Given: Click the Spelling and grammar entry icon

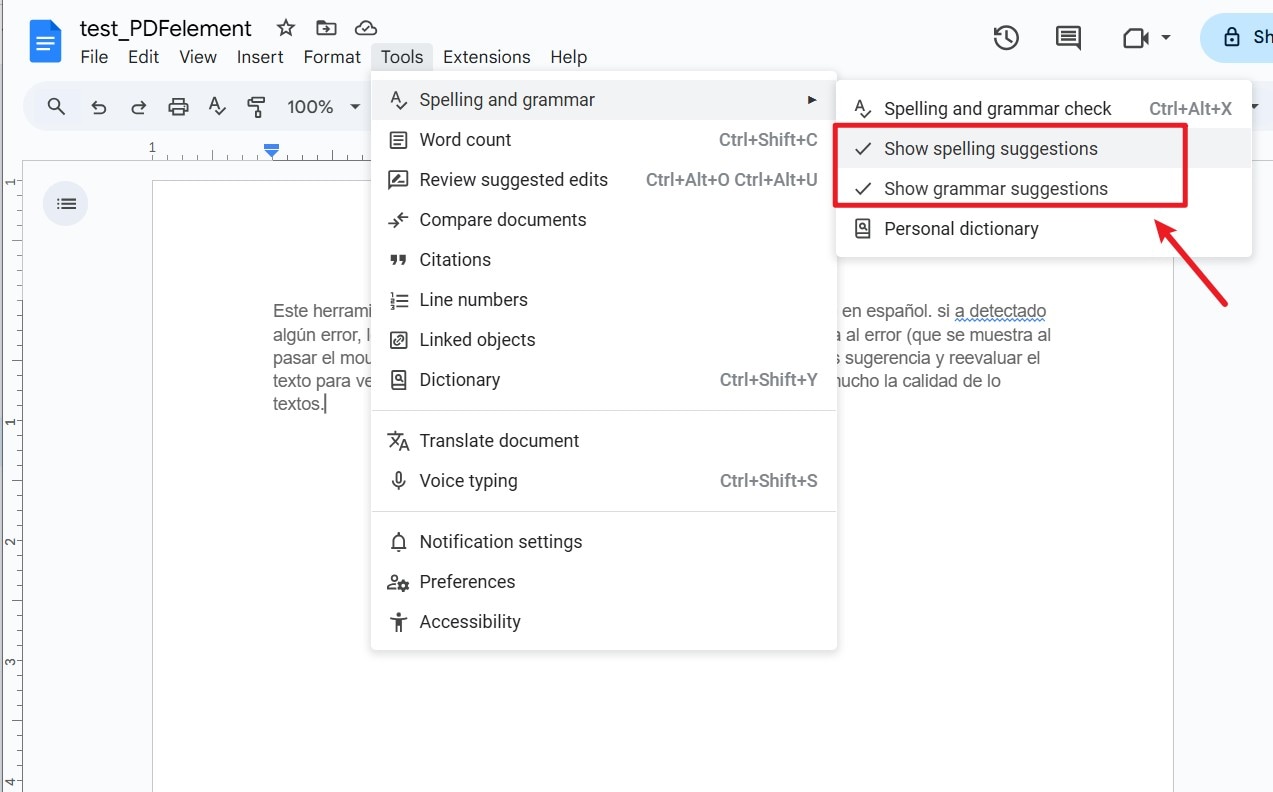Looking at the screenshot, I should (398, 100).
